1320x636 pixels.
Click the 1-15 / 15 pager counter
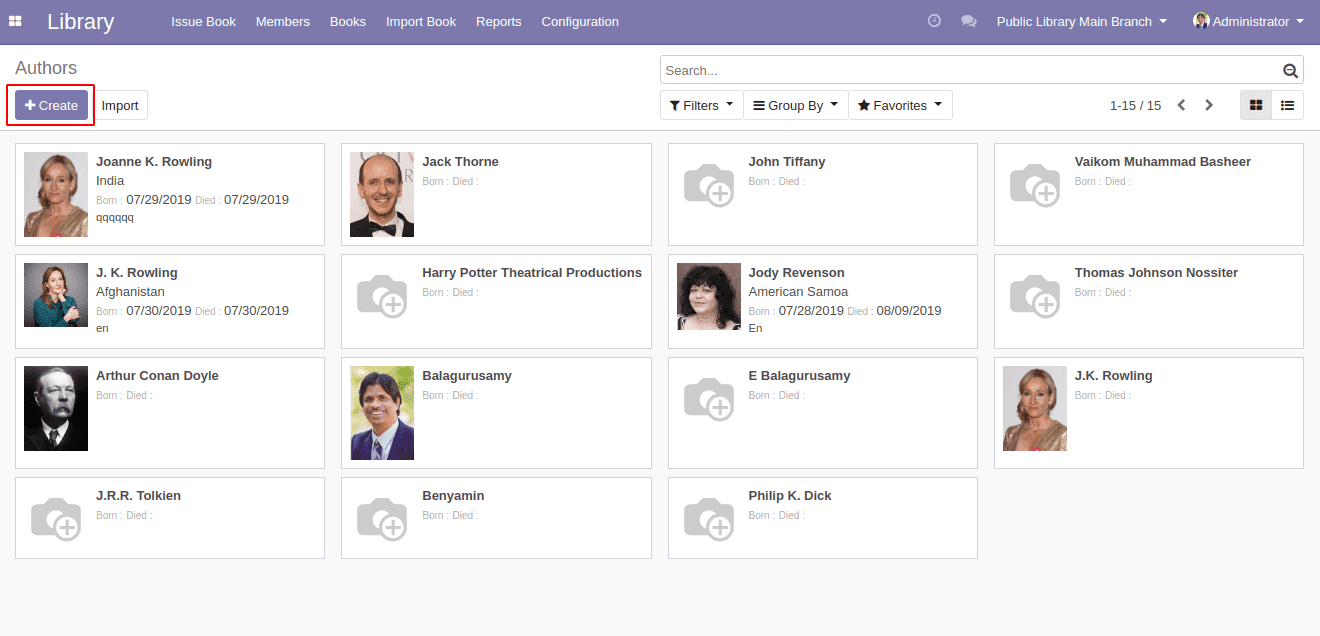tap(1135, 105)
